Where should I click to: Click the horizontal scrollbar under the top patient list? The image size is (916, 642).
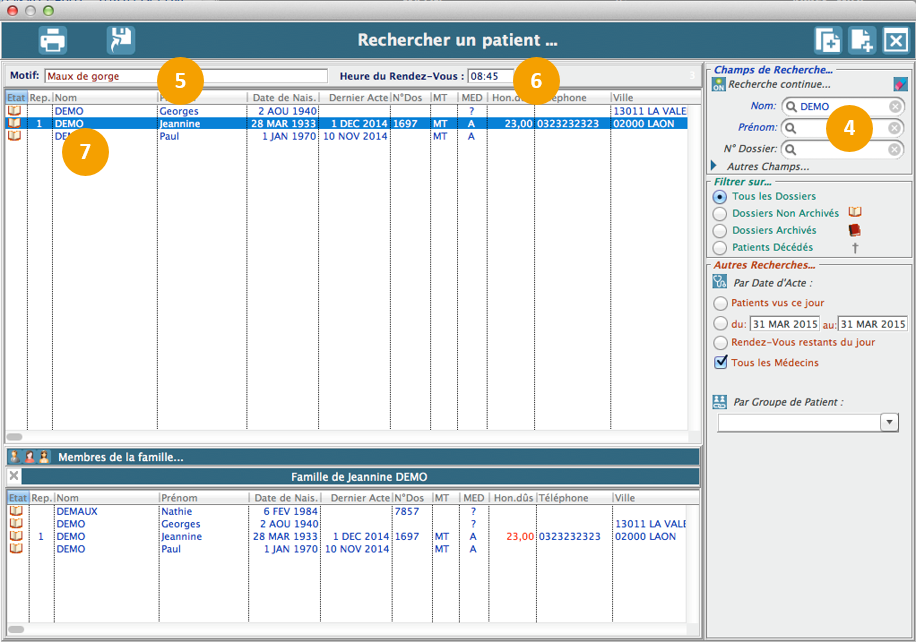coord(16,437)
